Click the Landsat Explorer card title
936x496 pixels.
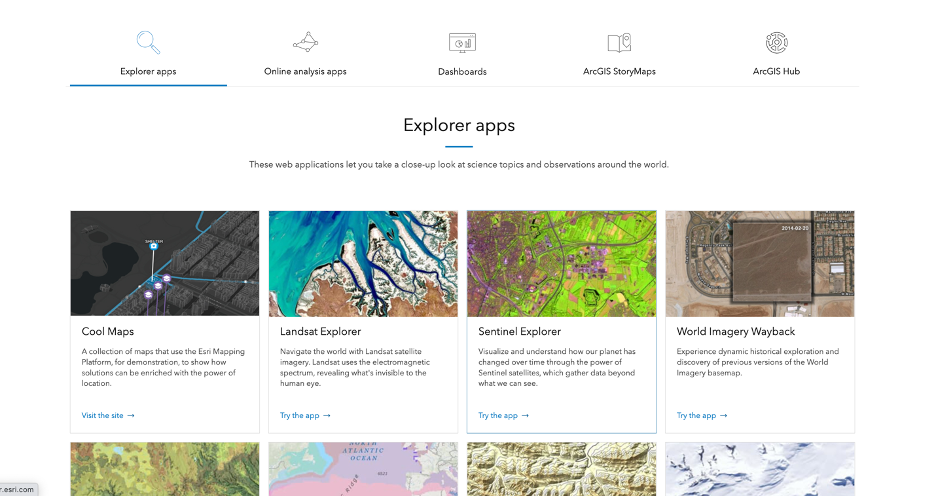click(321, 331)
